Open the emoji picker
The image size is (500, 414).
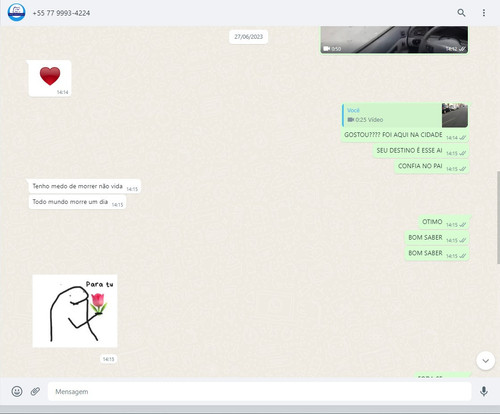[17, 391]
